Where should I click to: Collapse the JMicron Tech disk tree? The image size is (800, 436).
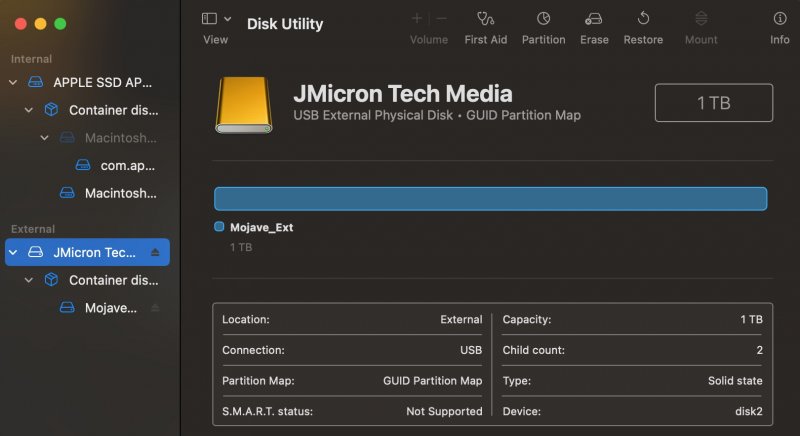[13, 252]
